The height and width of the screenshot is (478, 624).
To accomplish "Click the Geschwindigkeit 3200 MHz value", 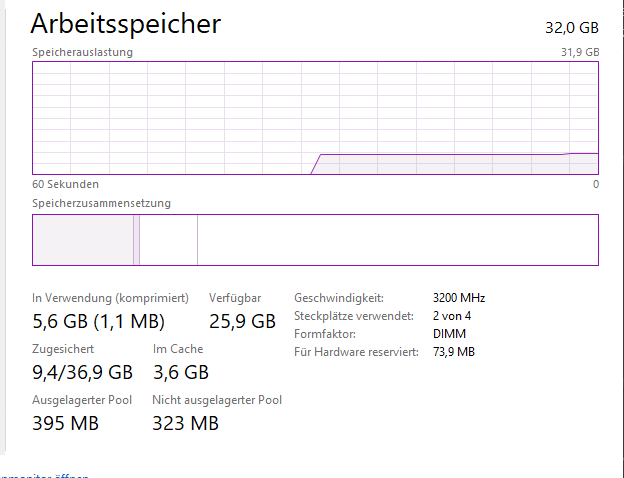I will click(x=459, y=298).
